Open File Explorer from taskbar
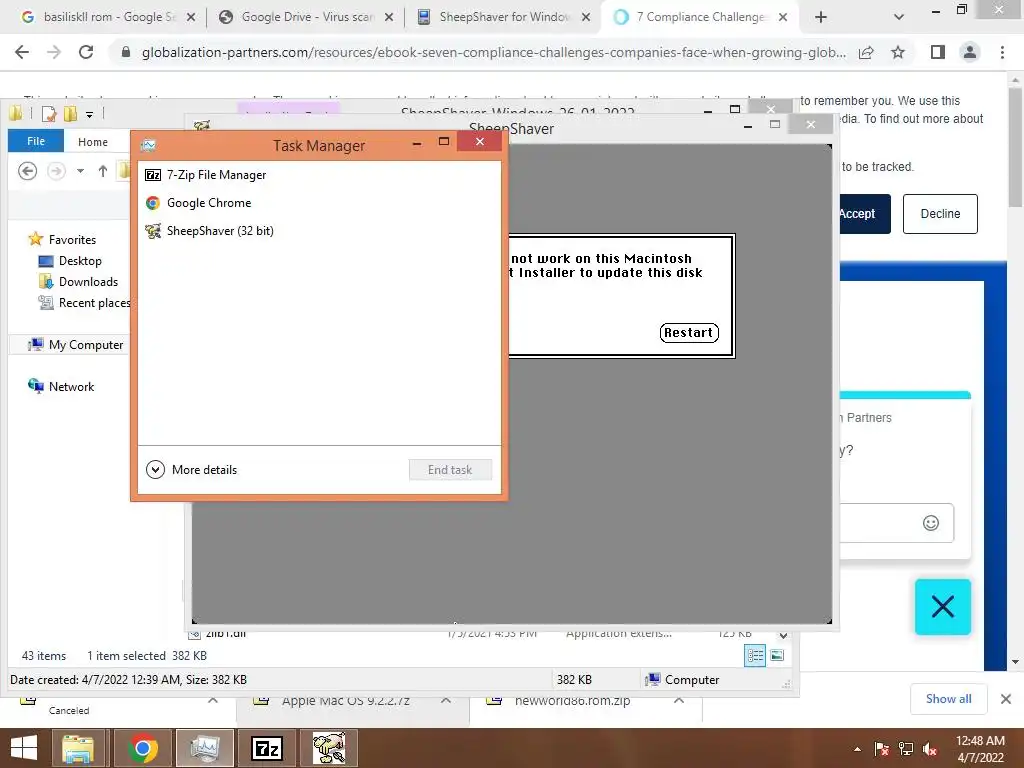The width and height of the screenshot is (1024, 768). coord(79,748)
